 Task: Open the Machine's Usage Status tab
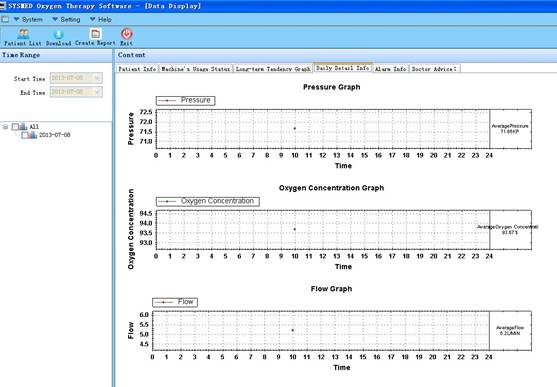196,69
